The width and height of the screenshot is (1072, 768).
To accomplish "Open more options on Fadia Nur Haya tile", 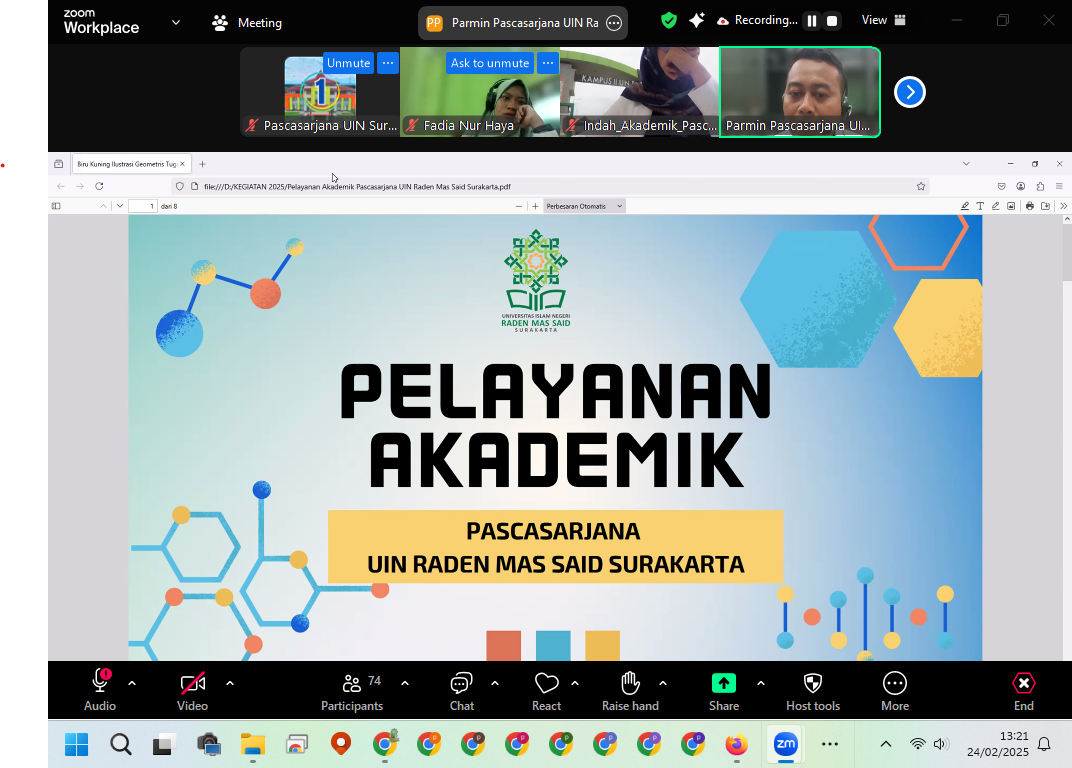I will (x=548, y=63).
